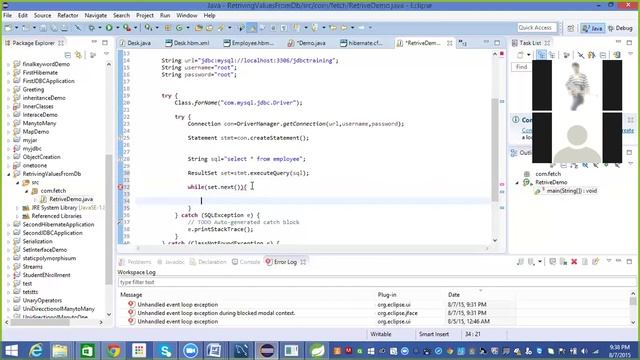
Task: Toggle Categorized view in Task List toolbar
Action: 541,55
